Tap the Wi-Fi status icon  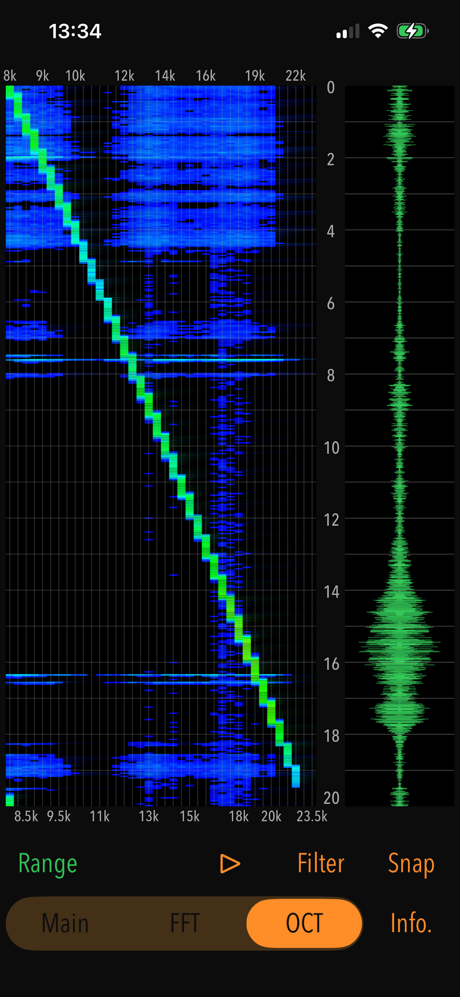tap(379, 31)
